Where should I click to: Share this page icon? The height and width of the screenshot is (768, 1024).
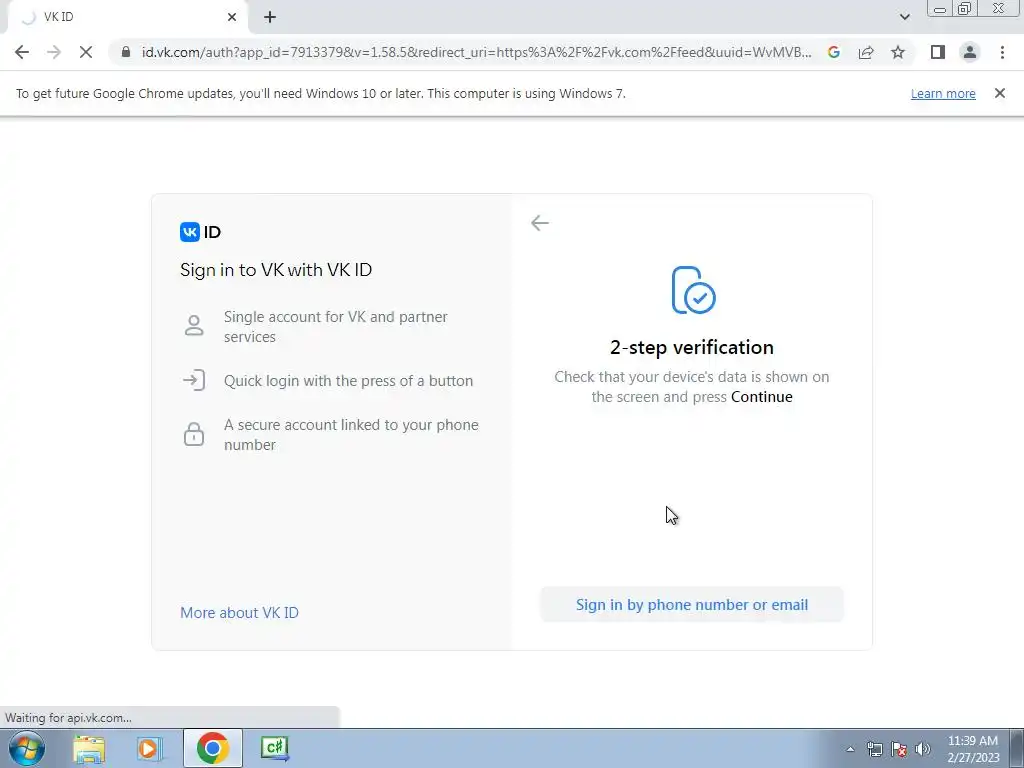(866, 52)
